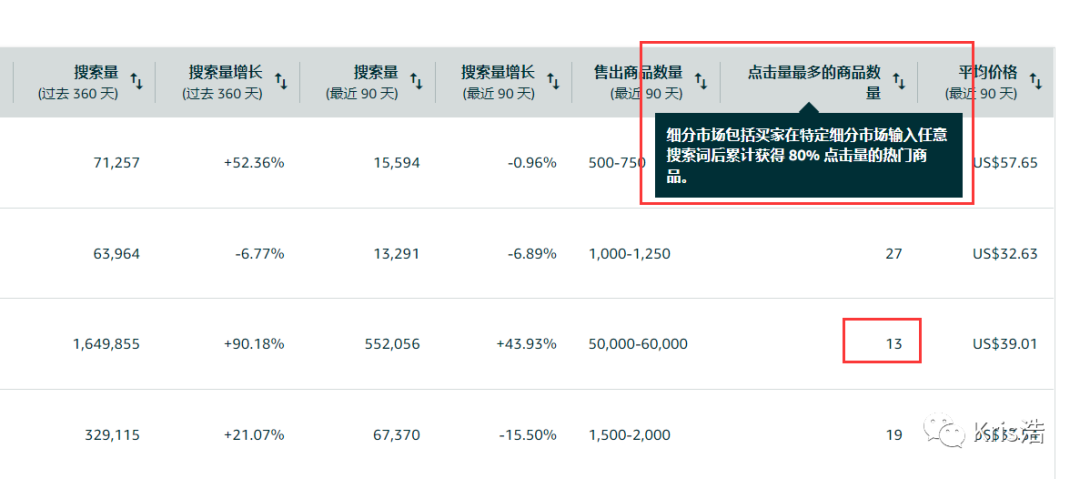
Task: Select the 售出商品数量 column header label
Action: (x=638, y=73)
